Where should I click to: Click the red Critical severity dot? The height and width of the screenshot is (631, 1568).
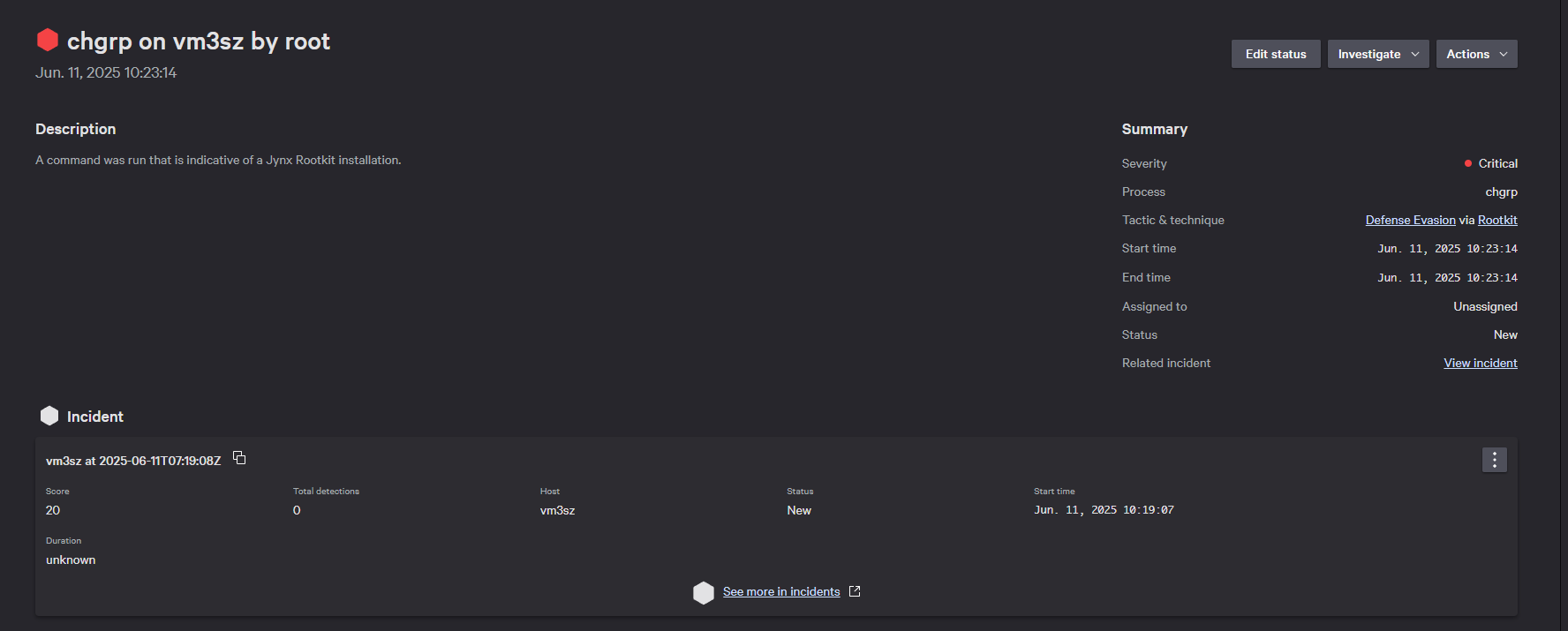coord(1468,163)
